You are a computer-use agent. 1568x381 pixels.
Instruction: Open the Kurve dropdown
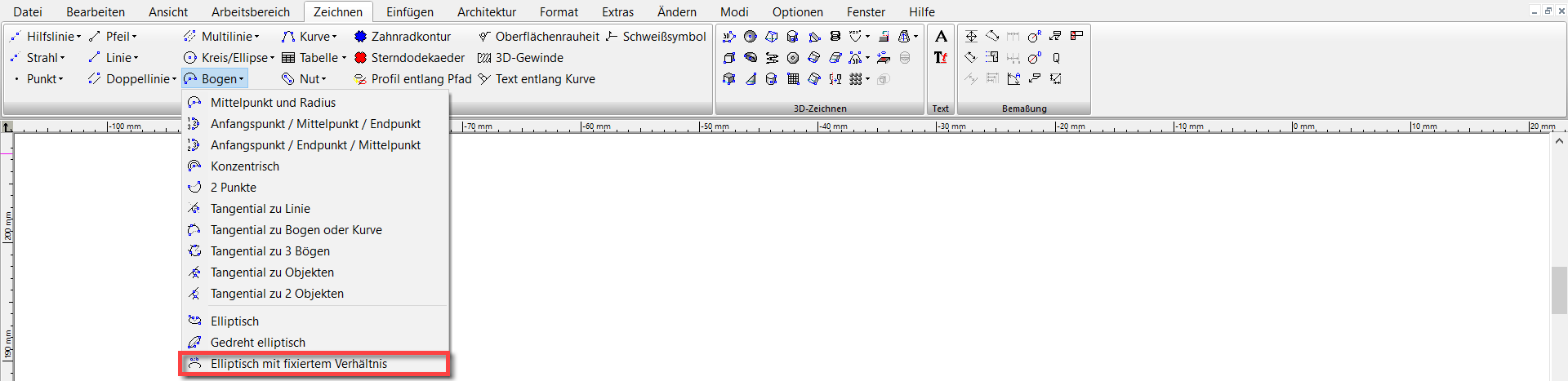click(334, 37)
